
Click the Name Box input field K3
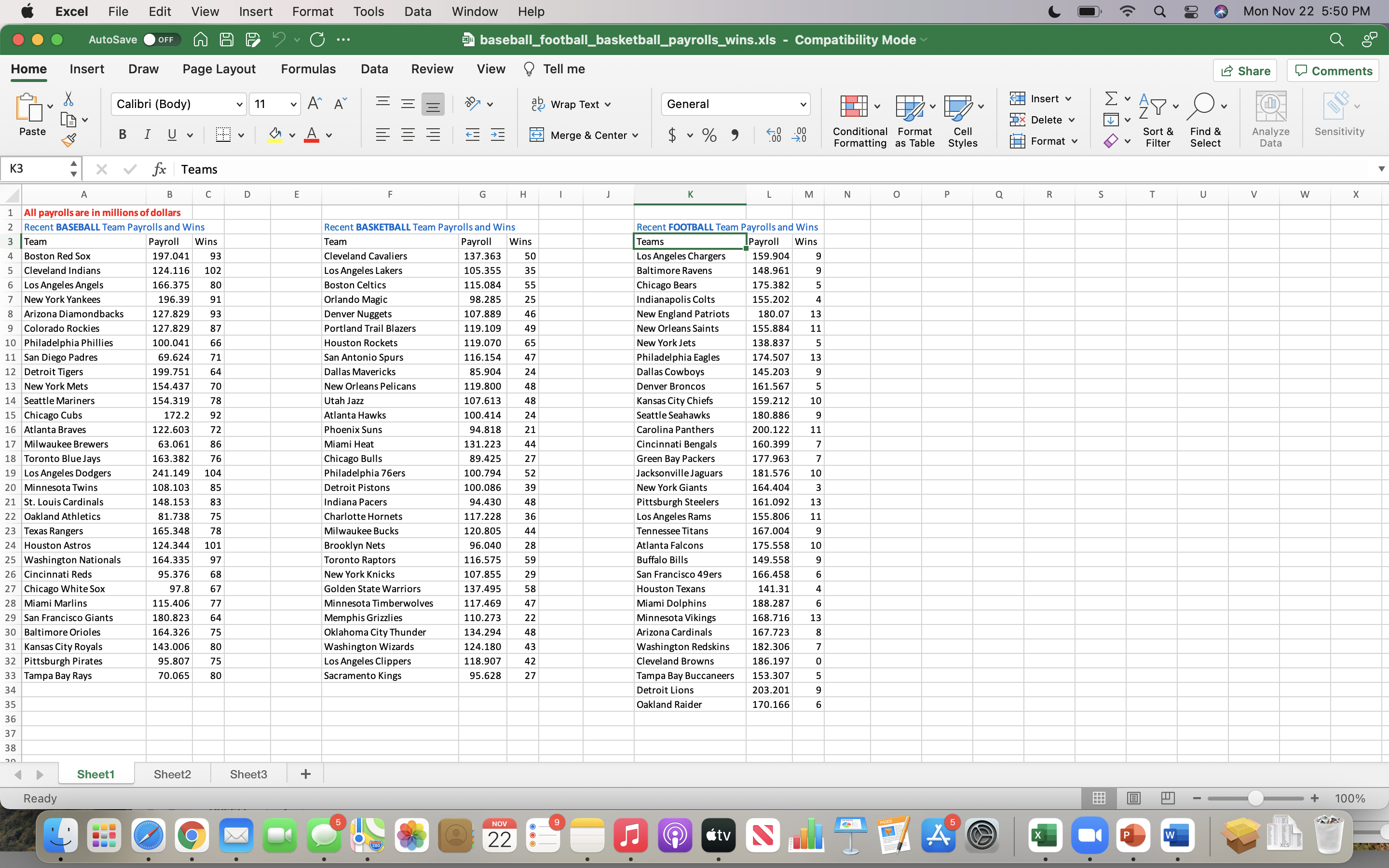40,169
